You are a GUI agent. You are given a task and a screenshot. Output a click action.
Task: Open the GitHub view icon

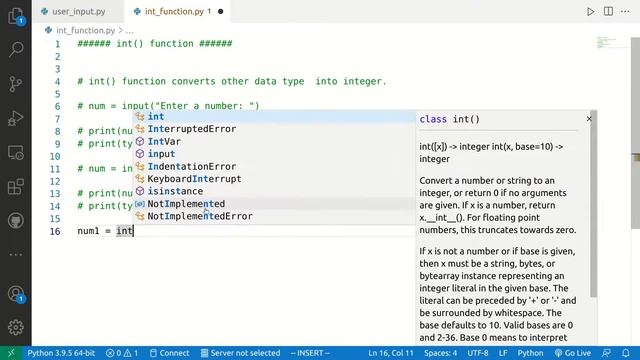click(x=16, y=221)
